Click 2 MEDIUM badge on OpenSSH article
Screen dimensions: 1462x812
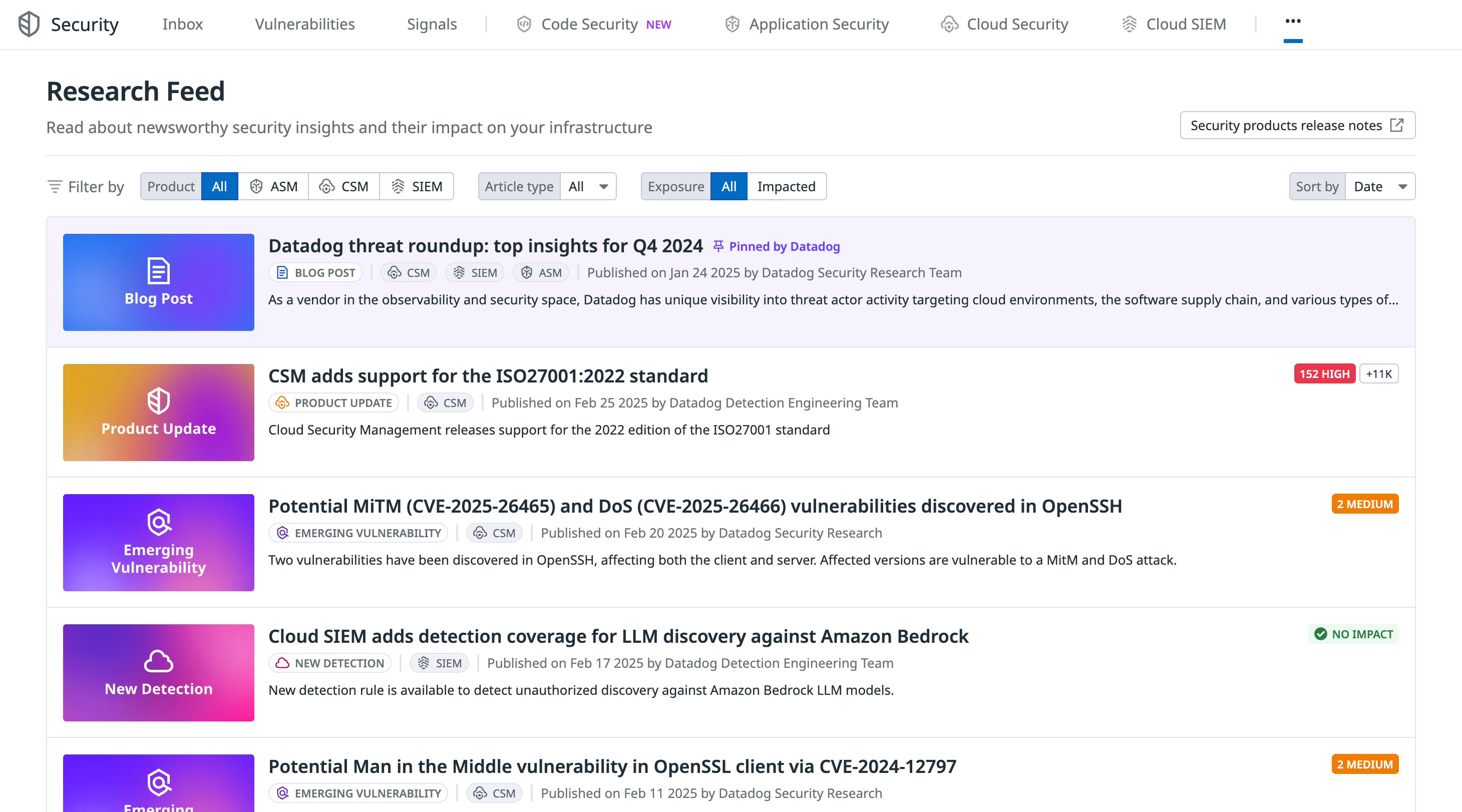(1365, 504)
